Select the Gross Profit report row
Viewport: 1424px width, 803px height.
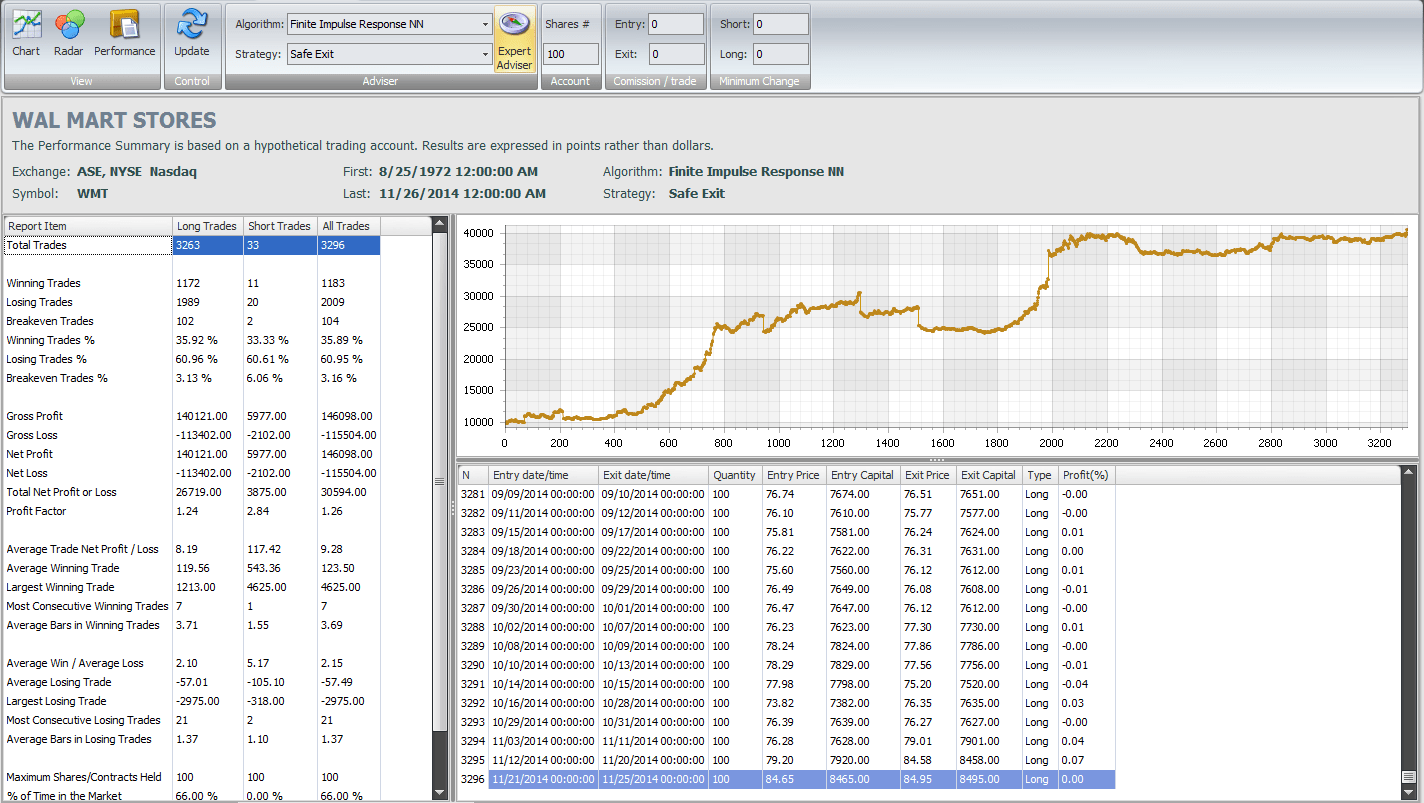pyautogui.click(x=192, y=416)
